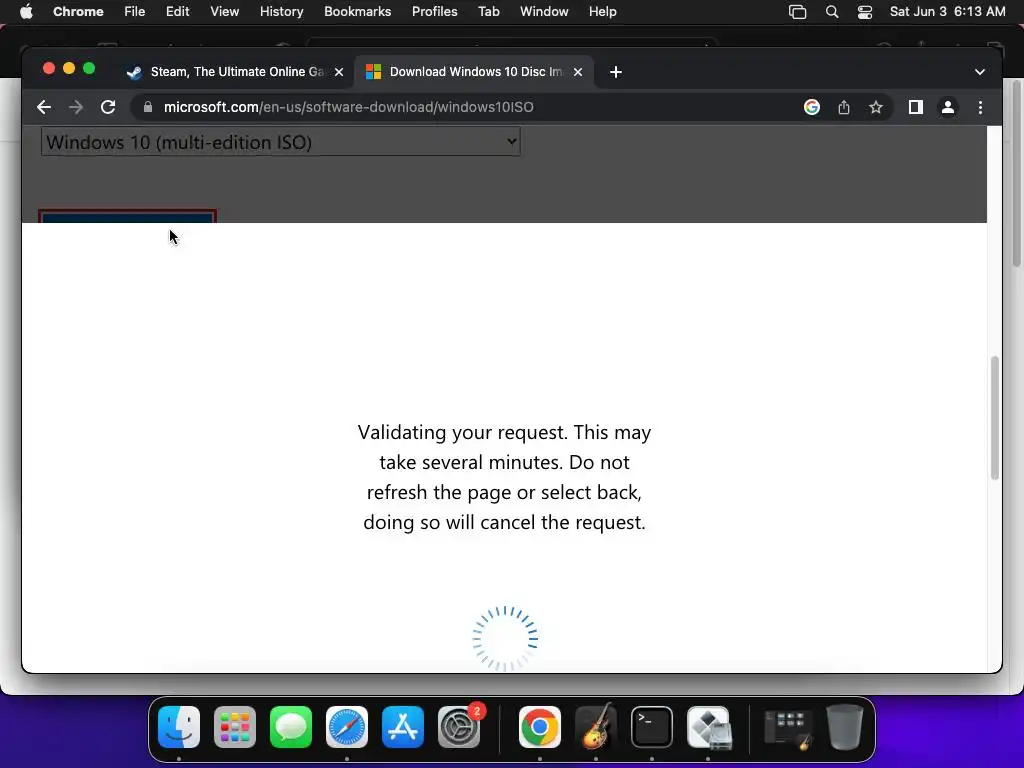Click the page's vertical scrollbar thumb

click(x=995, y=418)
